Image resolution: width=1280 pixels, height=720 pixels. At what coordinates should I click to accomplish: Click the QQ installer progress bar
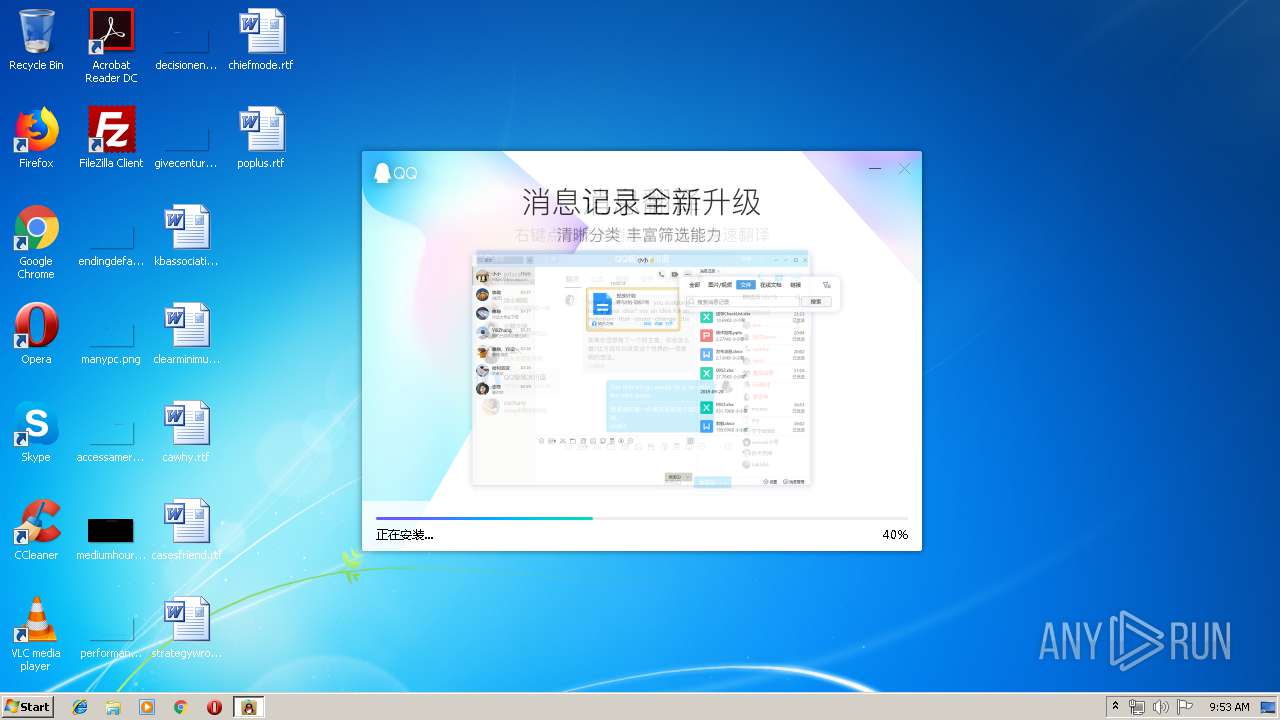[642, 518]
